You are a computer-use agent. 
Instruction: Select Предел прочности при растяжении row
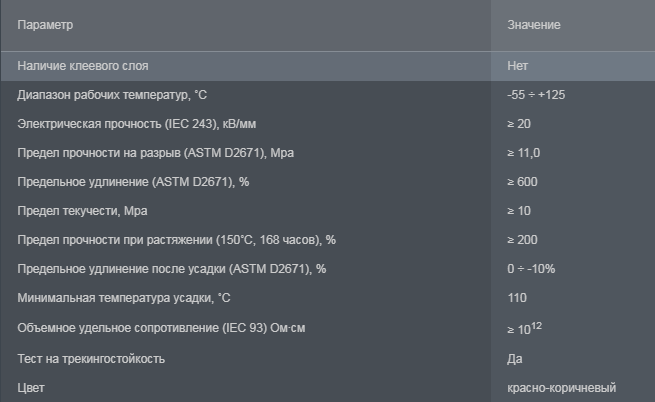click(328, 240)
